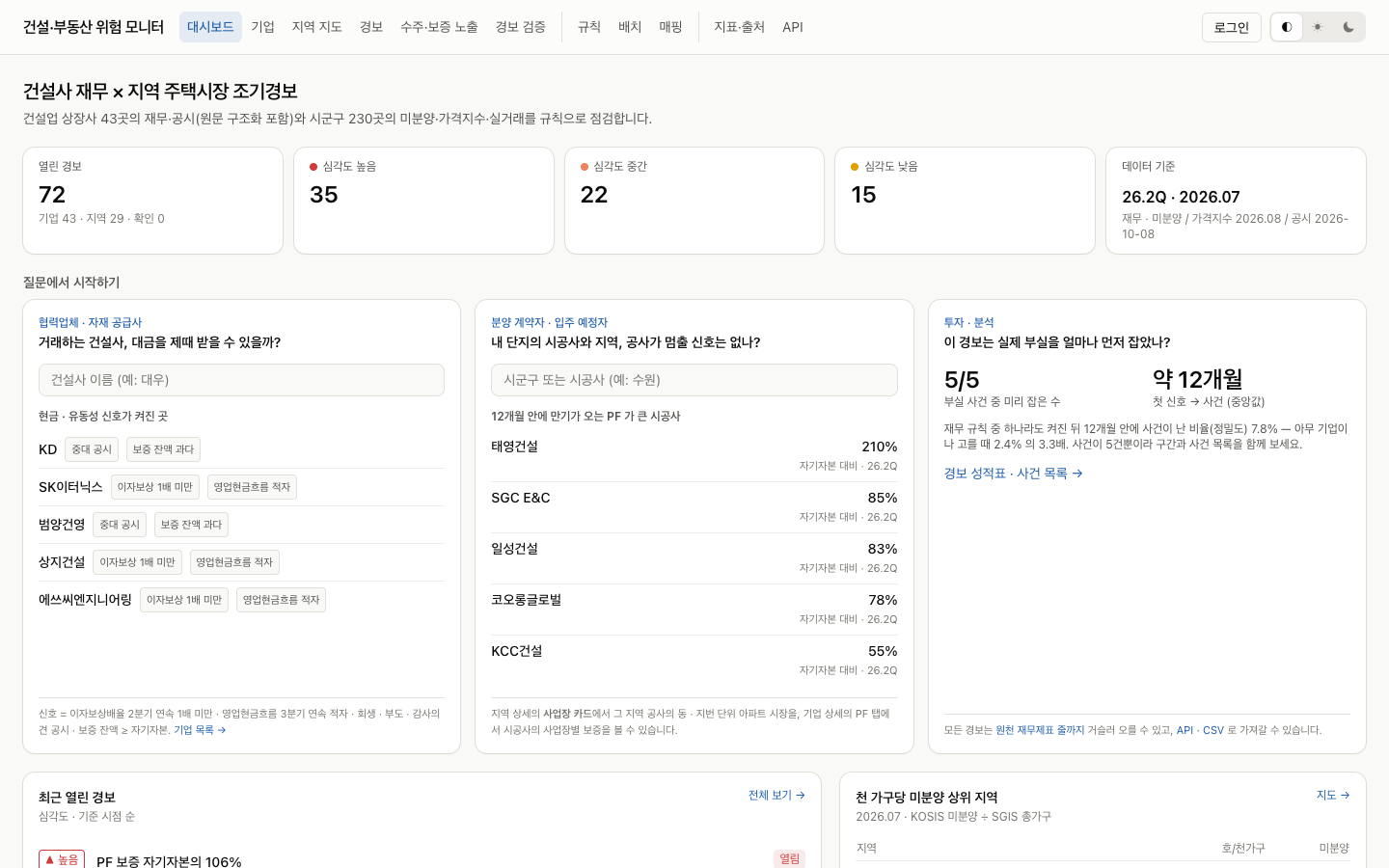This screenshot has height=868, width=1389.
Task: Go to the 지표·출처 page
Action: tap(740, 27)
